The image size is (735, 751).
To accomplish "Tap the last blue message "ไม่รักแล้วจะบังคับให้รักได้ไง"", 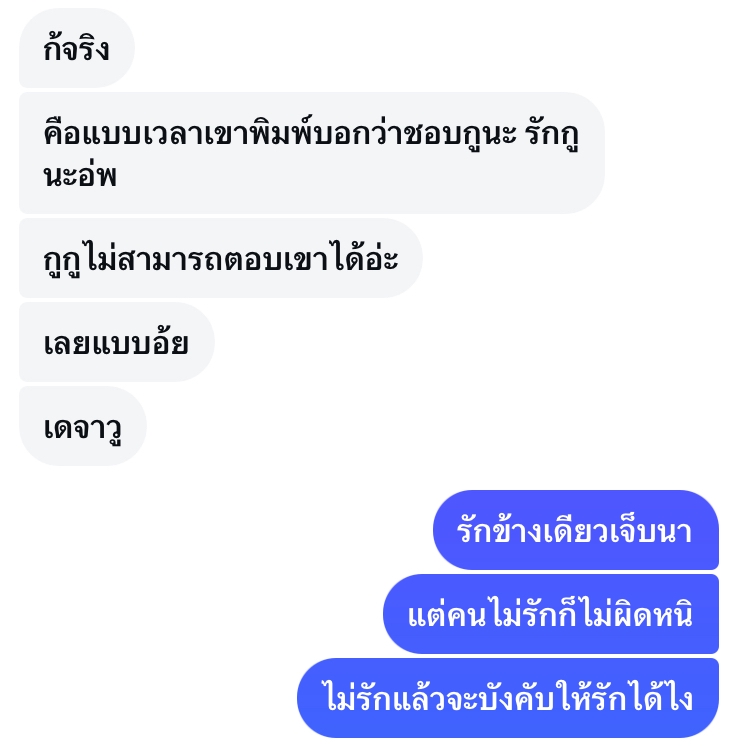I will point(508,698).
